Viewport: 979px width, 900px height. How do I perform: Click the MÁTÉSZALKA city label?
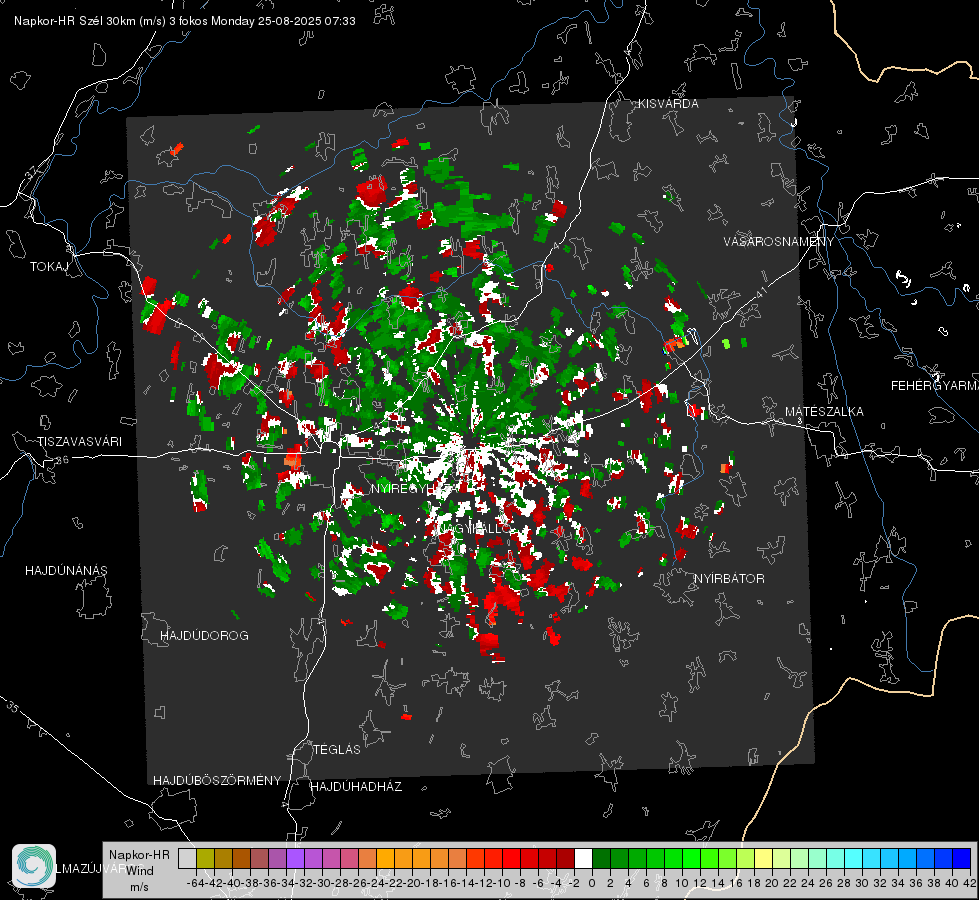(824, 412)
